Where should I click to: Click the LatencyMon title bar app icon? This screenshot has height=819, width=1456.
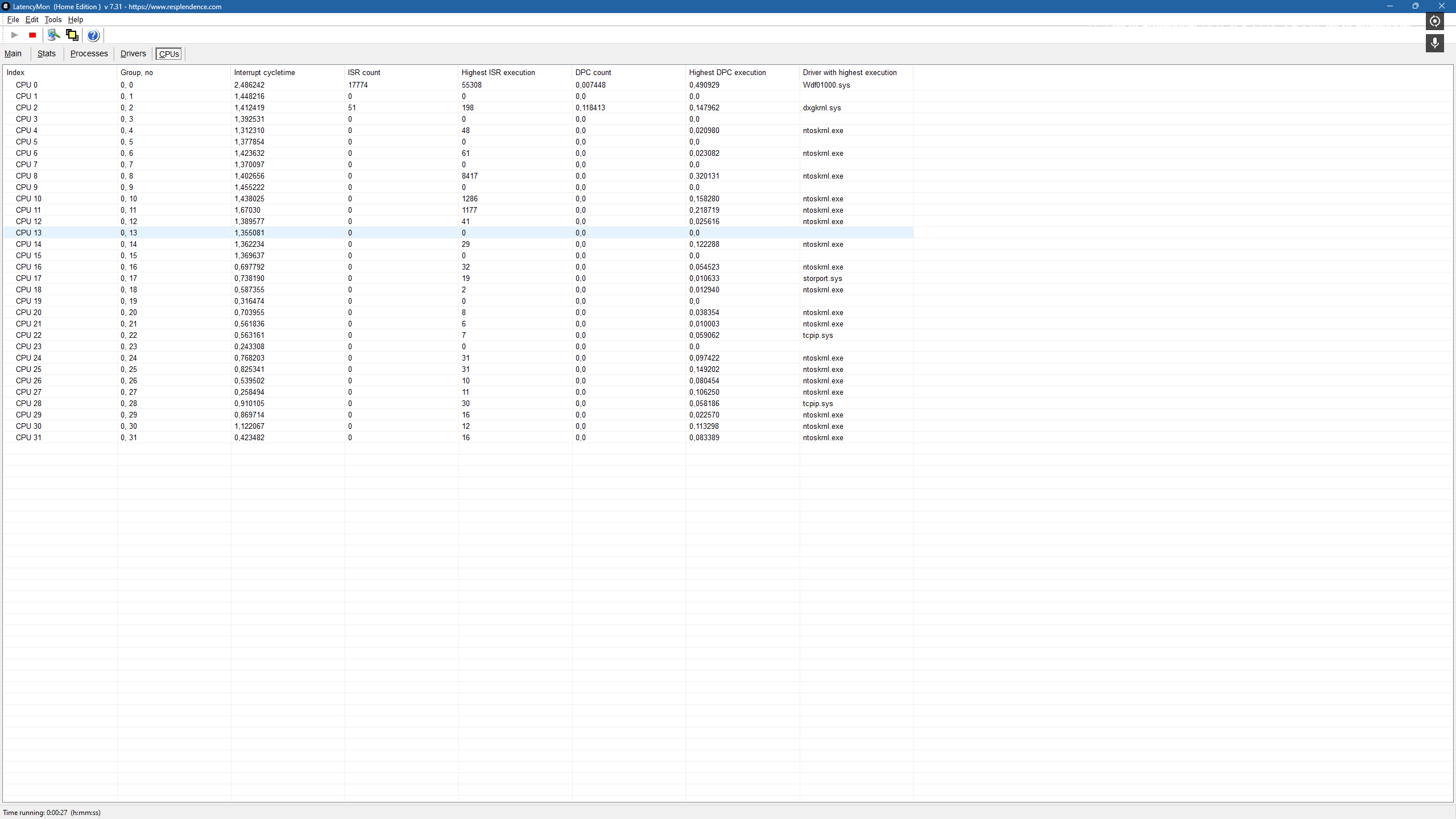click(x=6, y=6)
